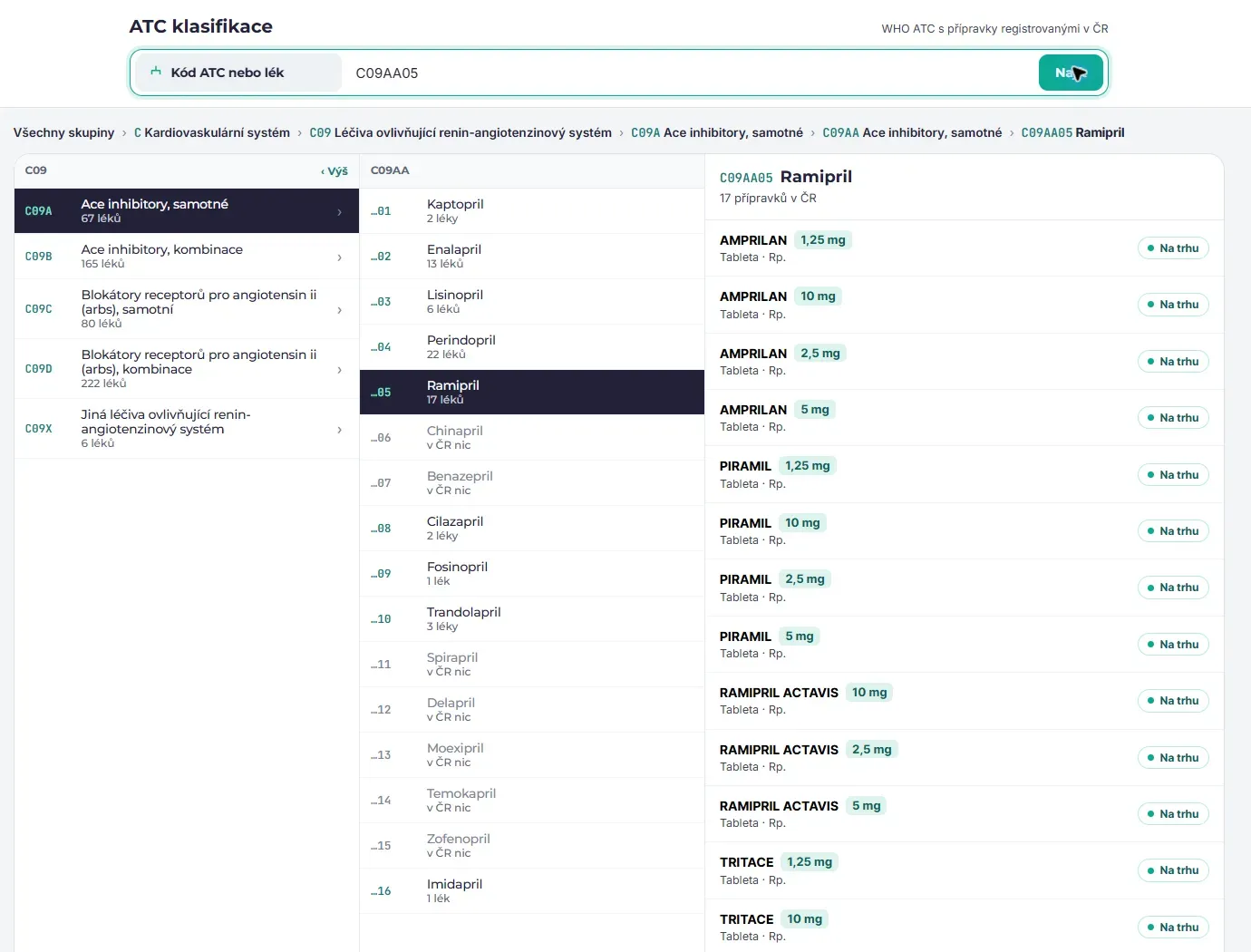Open the Lisinopril entry

click(532, 302)
